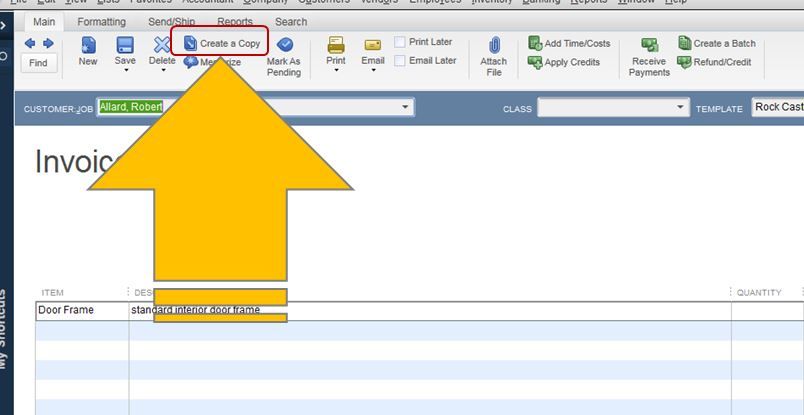Click the Template field Rock Cast
The width and height of the screenshot is (804, 415).
(x=778, y=107)
